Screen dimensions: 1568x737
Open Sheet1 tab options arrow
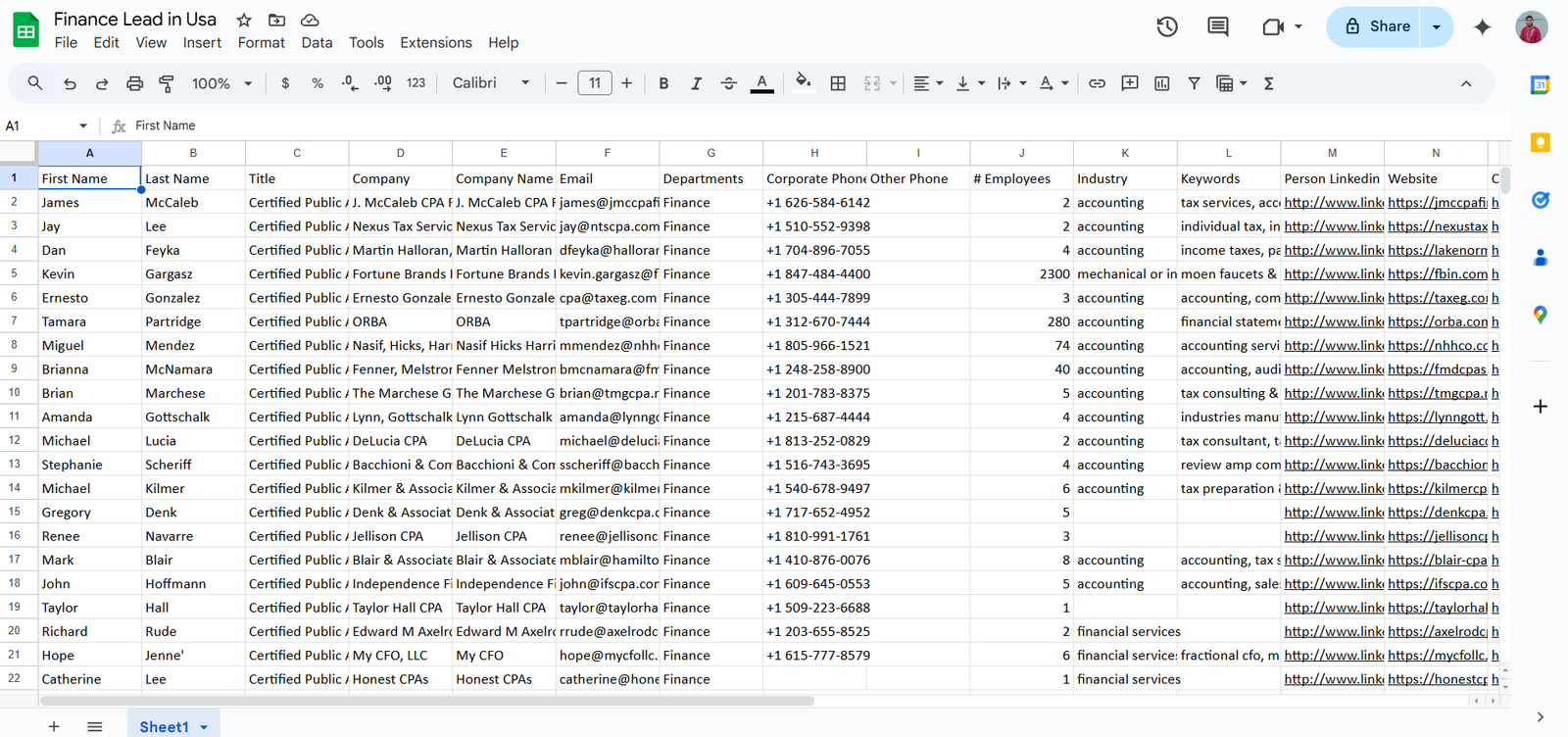click(204, 727)
